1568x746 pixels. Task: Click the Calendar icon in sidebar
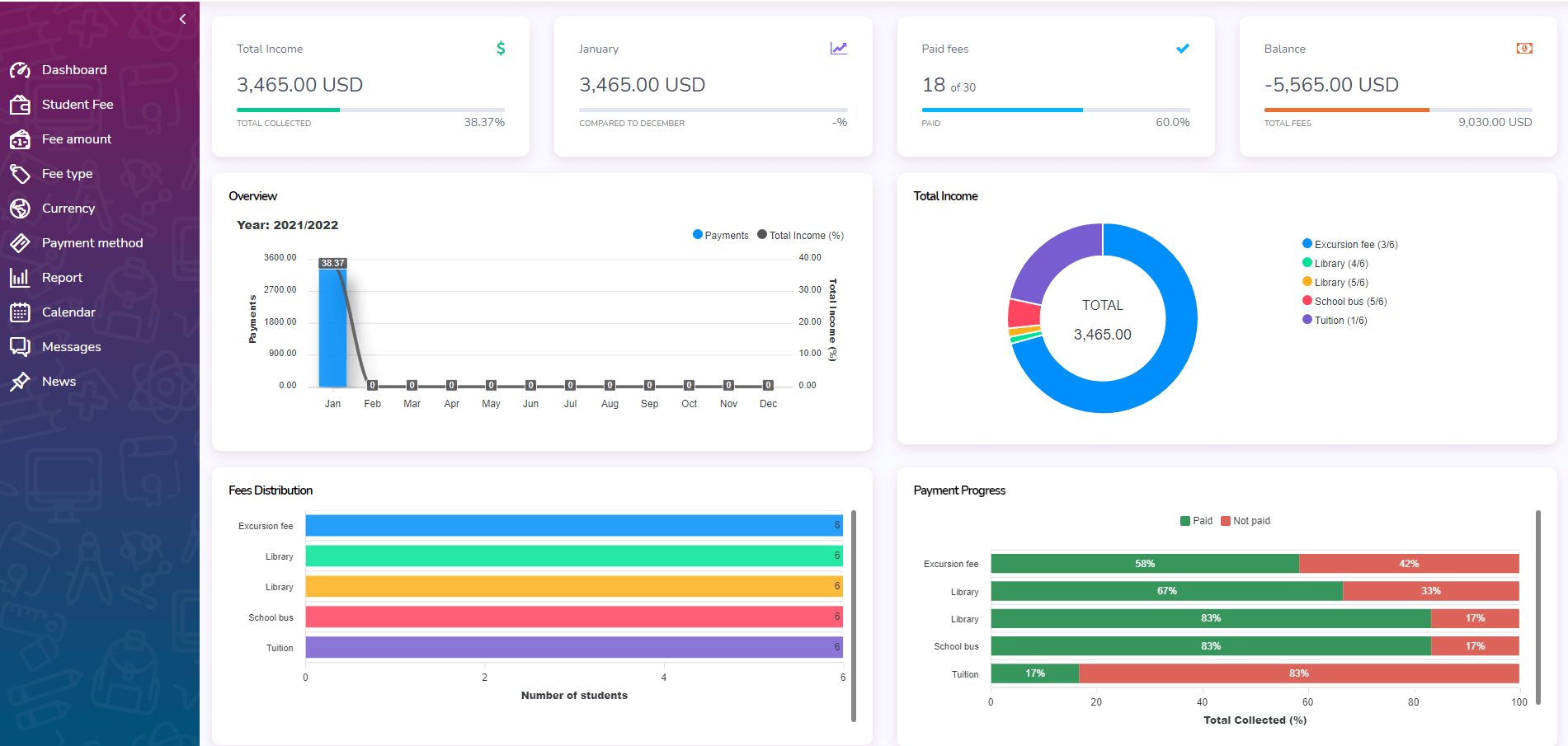point(20,312)
